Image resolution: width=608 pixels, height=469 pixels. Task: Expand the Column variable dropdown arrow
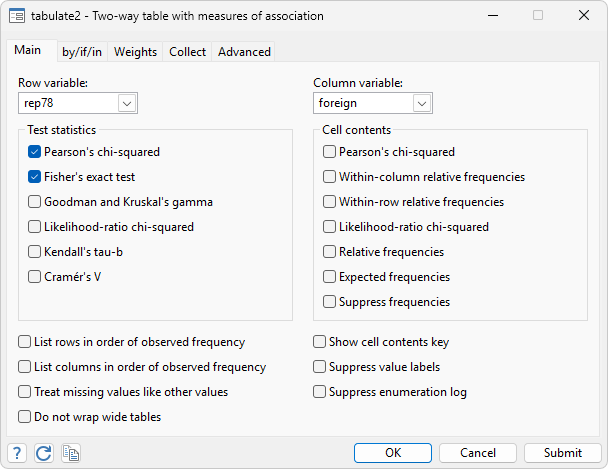tap(422, 103)
